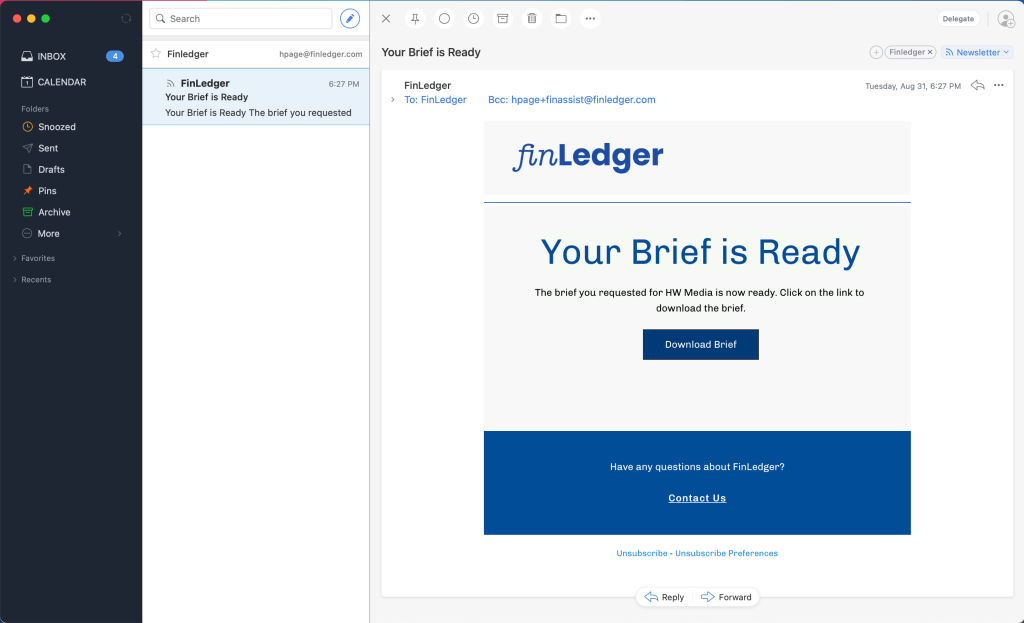Click the Delegate button
This screenshot has height=623, width=1024.
coord(958,19)
